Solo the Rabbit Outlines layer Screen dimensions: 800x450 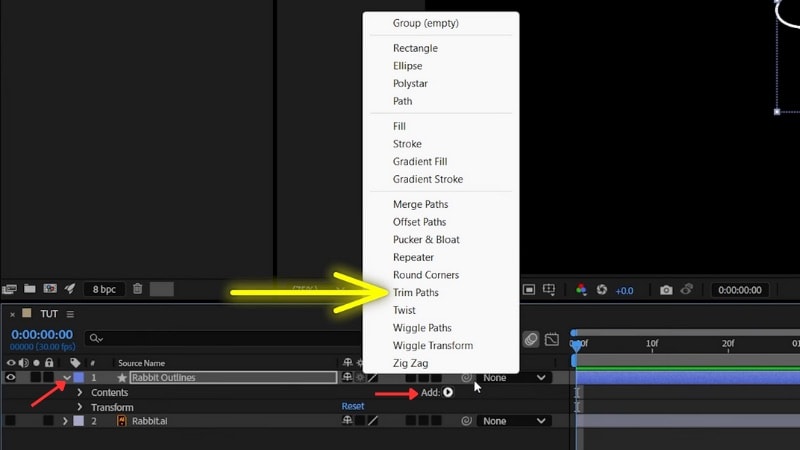[x=36, y=378]
